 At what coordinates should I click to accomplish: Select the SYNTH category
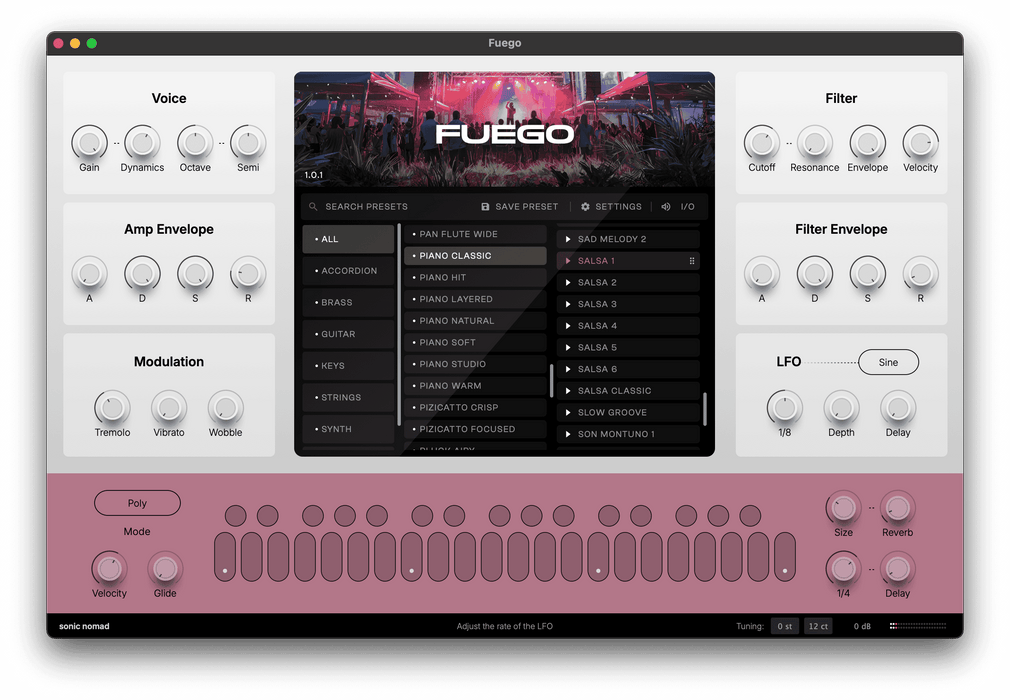point(348,429)
